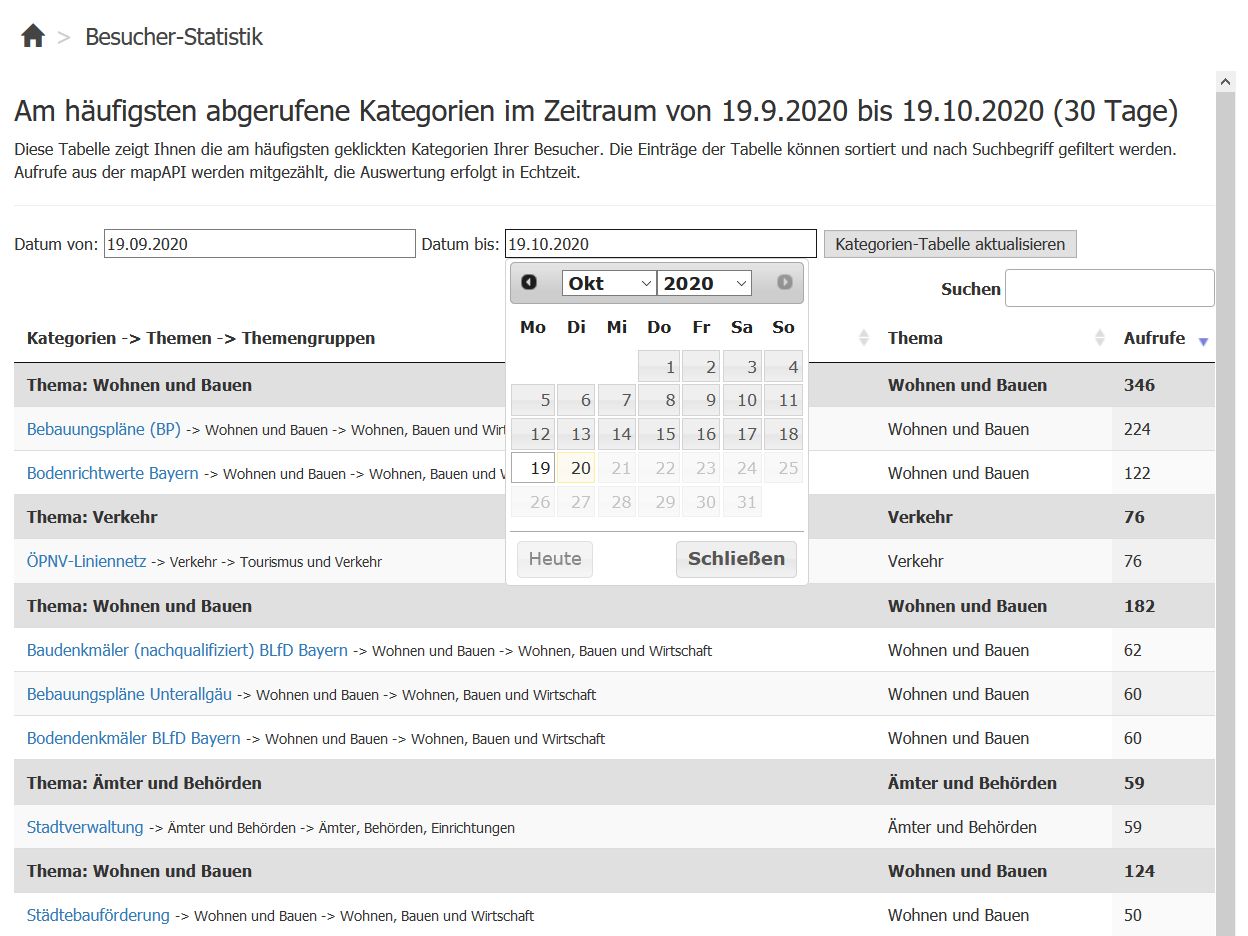1248x936 pixels.
Task: Choose day 6 in the date picker
Action: click(575, 401)
